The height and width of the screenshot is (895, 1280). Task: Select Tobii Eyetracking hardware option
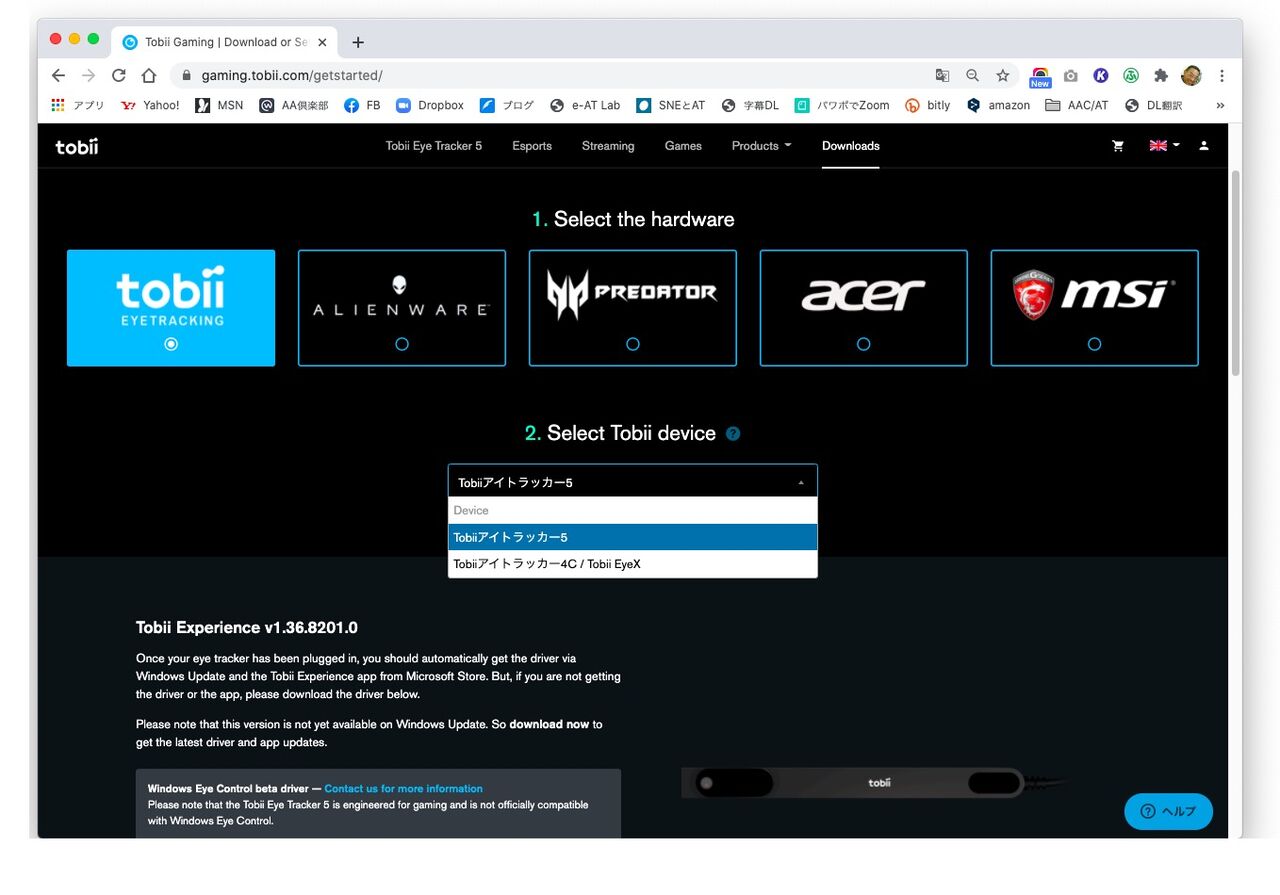(171, 308)
